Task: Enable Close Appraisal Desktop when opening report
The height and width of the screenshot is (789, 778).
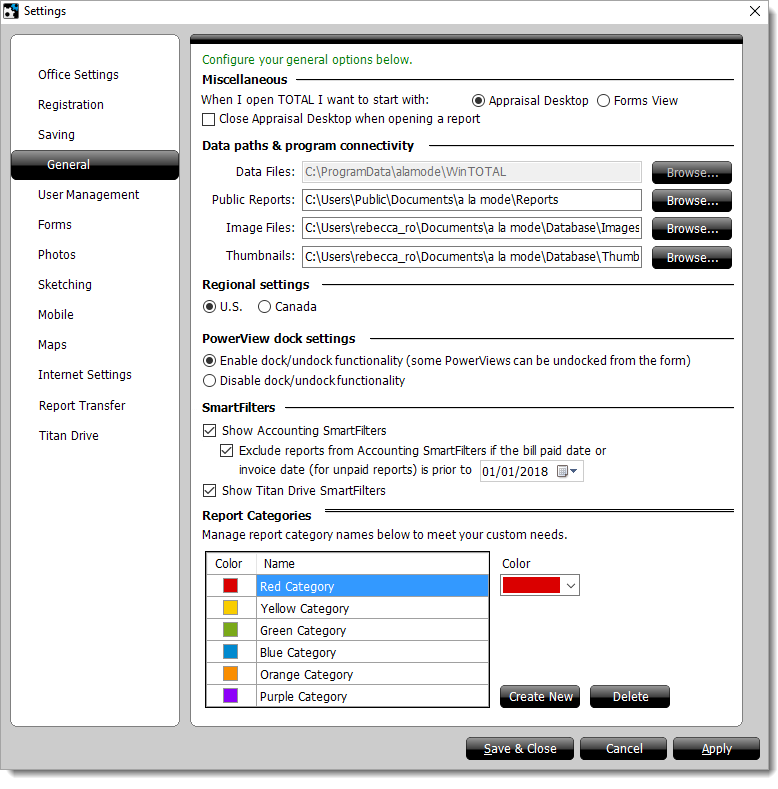Action: pos(209,119)
